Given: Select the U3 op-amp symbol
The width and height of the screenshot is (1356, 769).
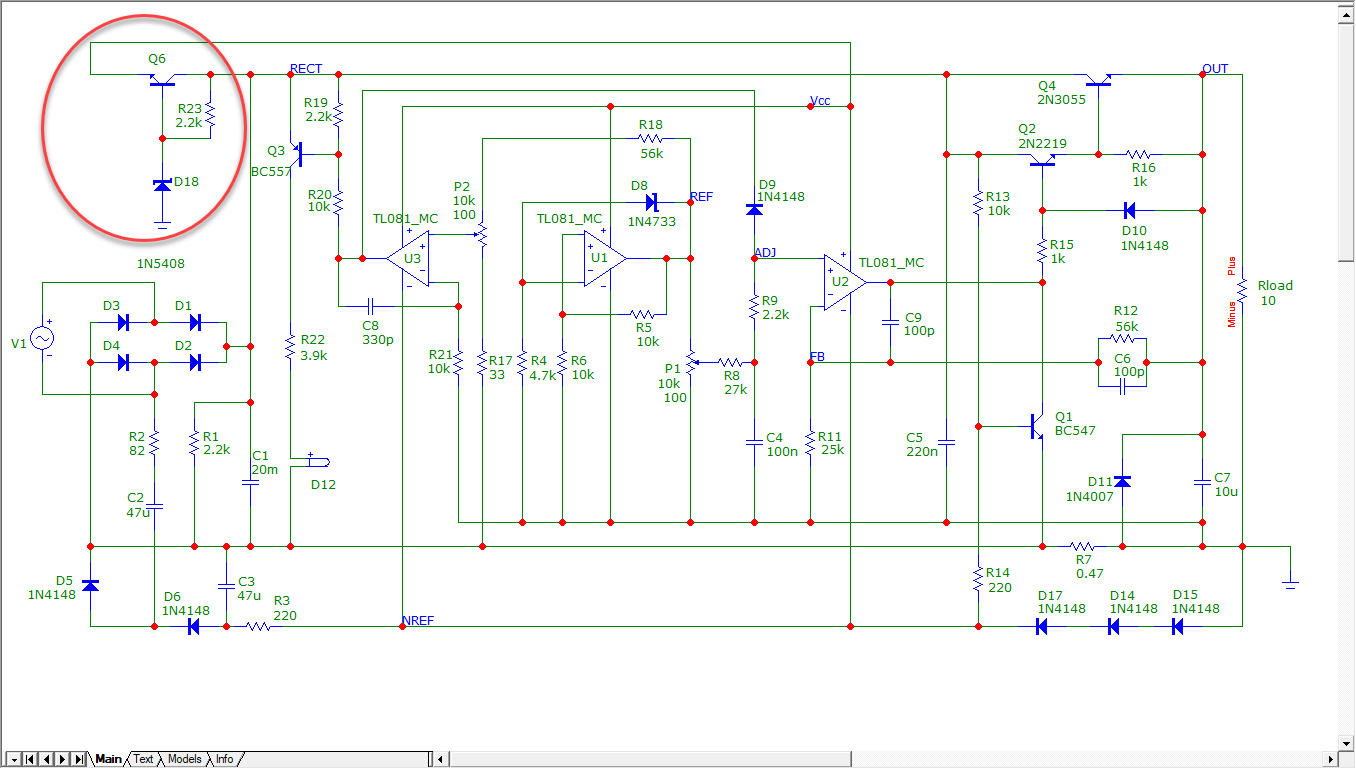Looking at the screenshot, I should click(x=410, y=259).
